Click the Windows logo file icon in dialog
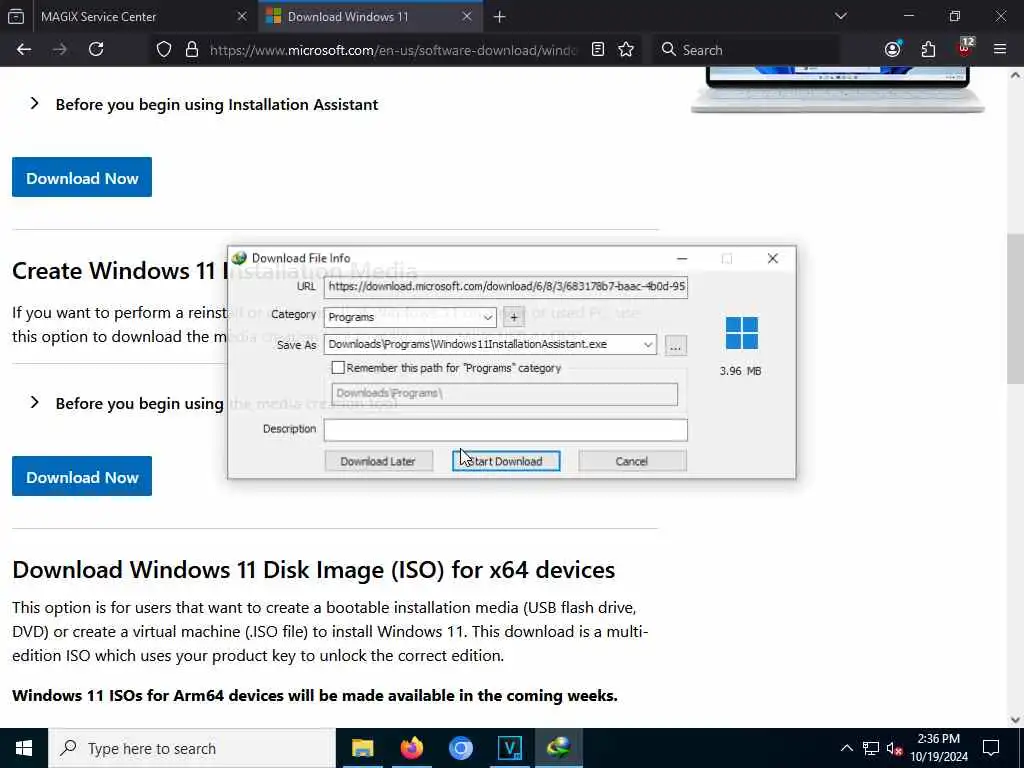 click(x=741, y=333)
